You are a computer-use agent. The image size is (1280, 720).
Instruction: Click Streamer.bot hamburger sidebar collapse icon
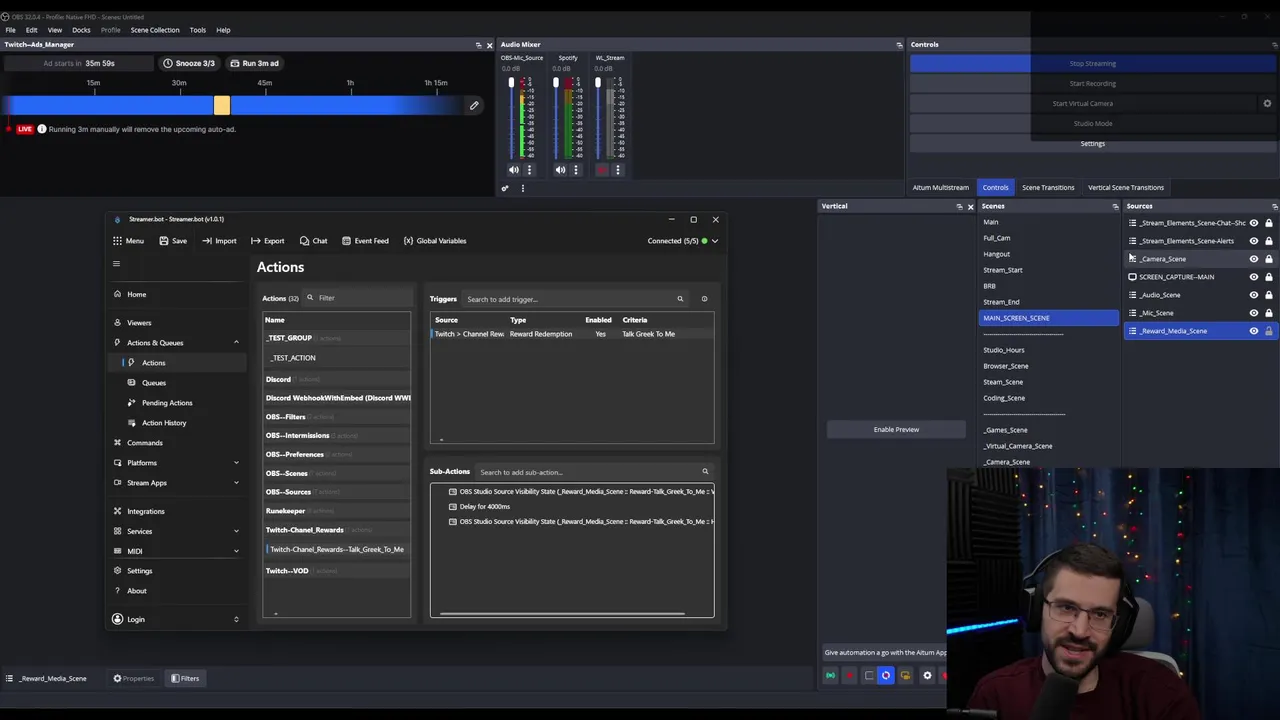116,264
